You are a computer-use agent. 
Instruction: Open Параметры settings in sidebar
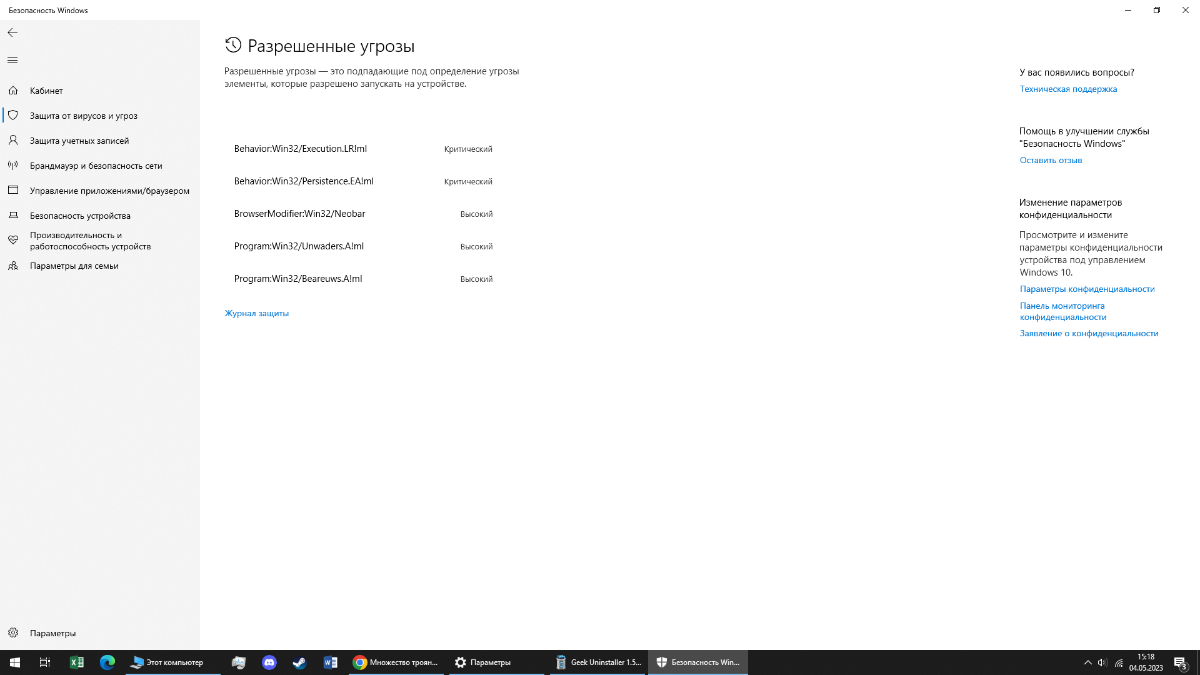tap(100, 633)
